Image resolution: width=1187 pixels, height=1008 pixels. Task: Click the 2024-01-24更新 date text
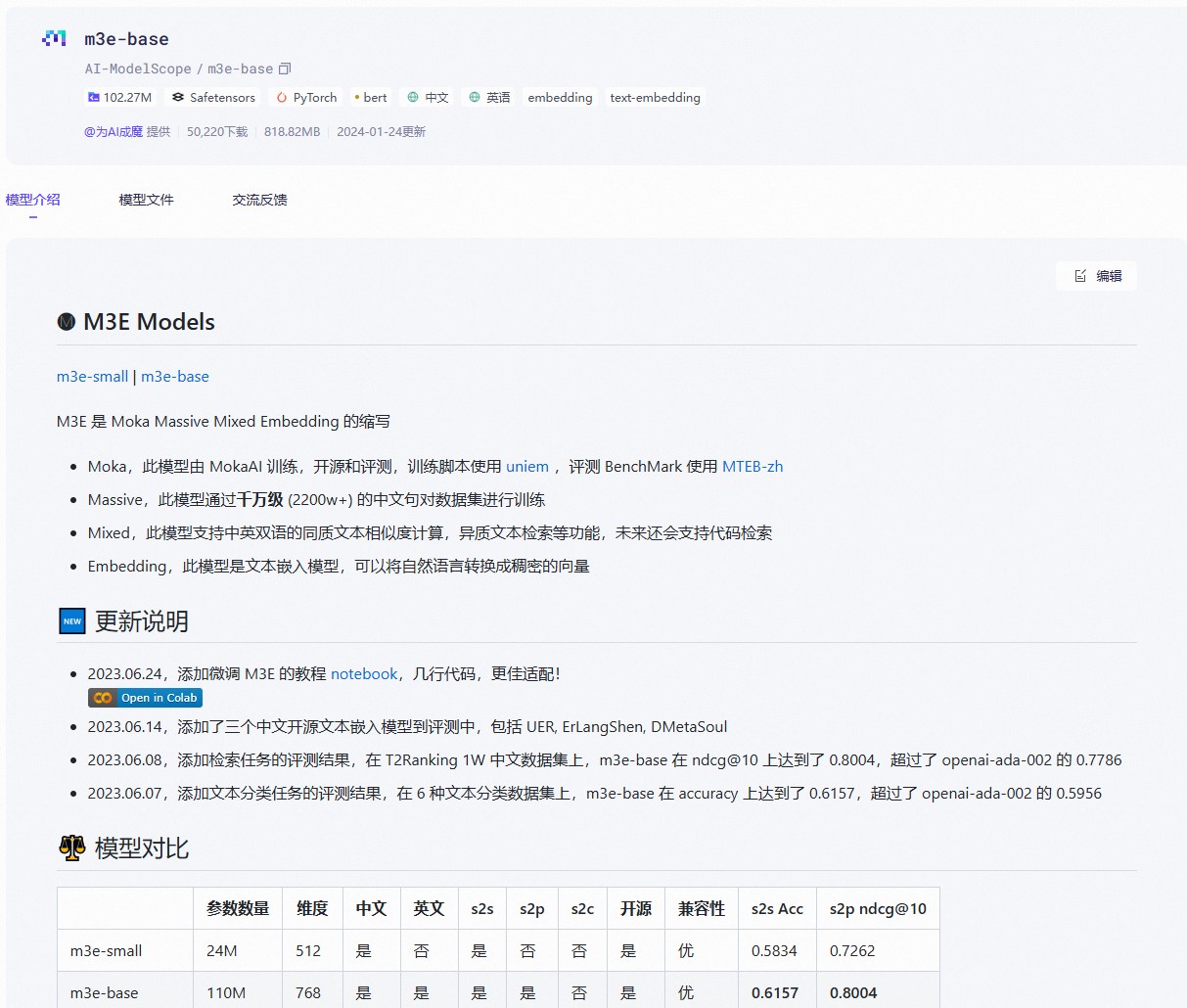tap(381, 132)
